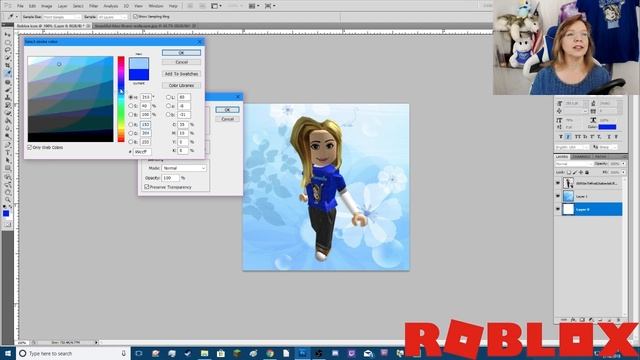Click the Color Libraries button
Screen dimensions: 640x360
(x=181, y=85)
